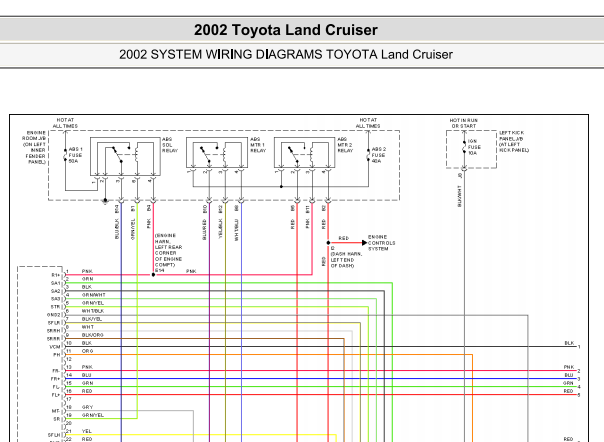Click the "IGN FUSE 10A" label

[474, 147]
